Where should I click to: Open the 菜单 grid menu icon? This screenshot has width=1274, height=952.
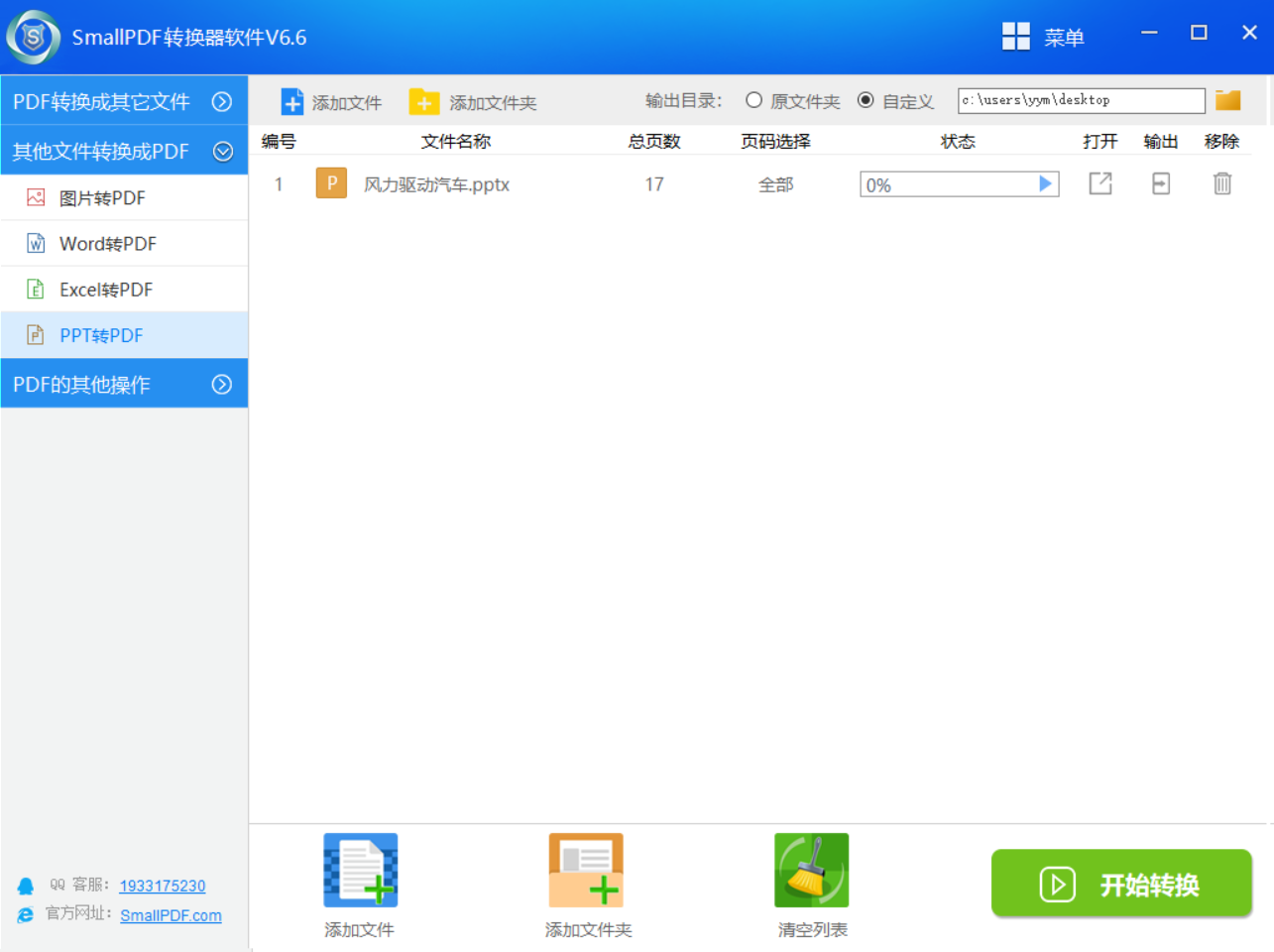(1016, 37)
